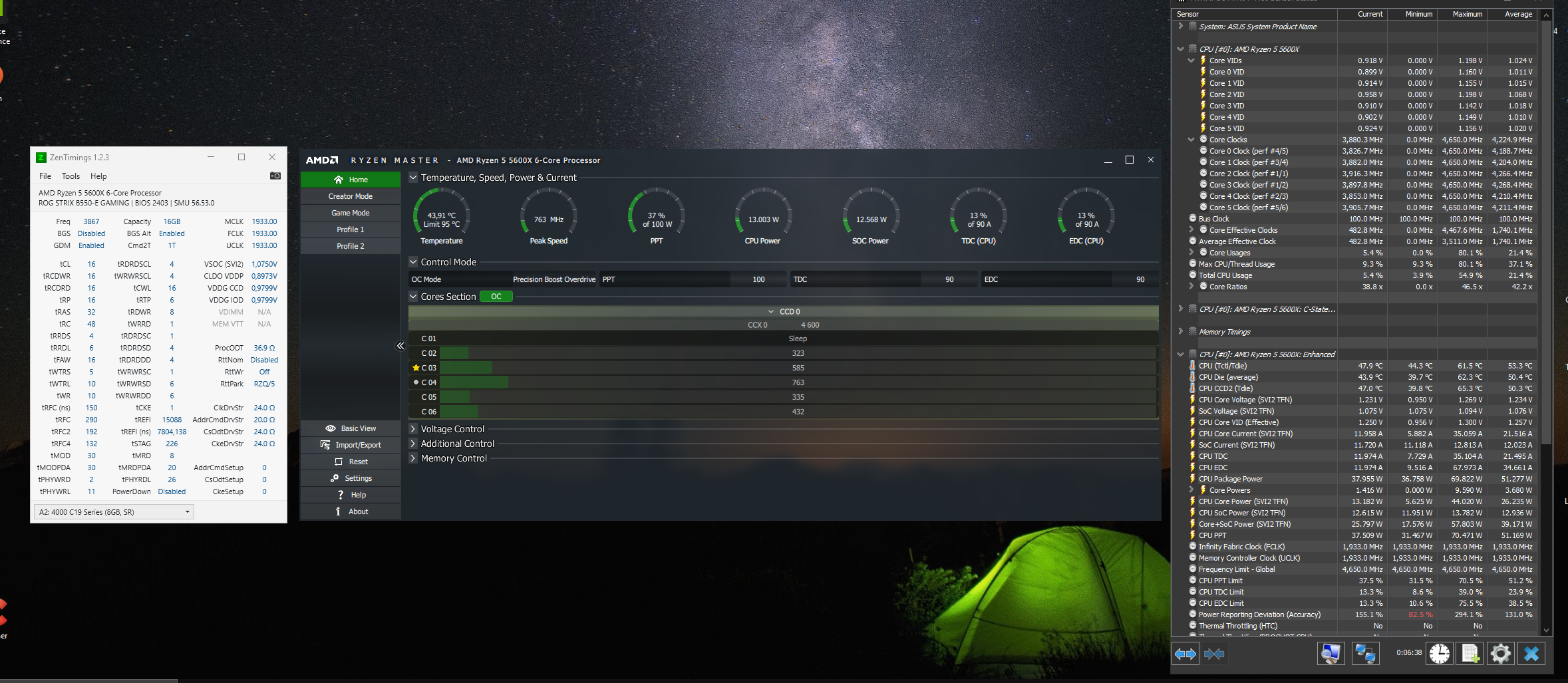The height and width of the screenshot is (683, 1568).
Task: Expand the Additional Control section
Action: [413, 444]
